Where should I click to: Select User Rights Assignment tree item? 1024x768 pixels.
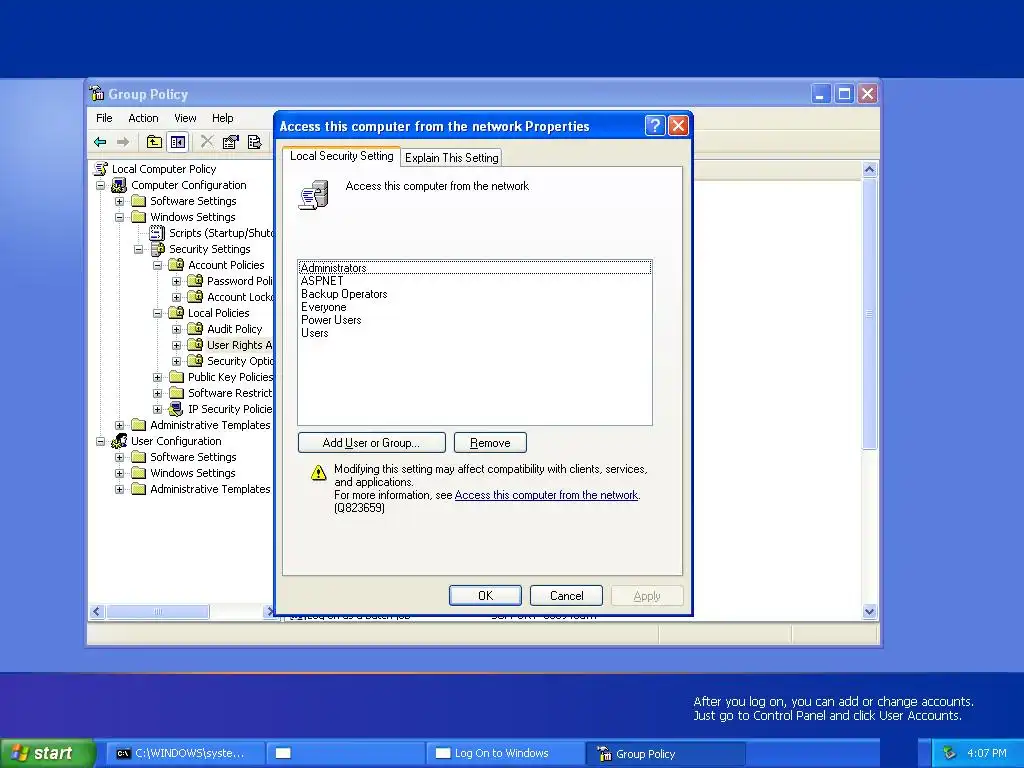click(x=239, y=345)
